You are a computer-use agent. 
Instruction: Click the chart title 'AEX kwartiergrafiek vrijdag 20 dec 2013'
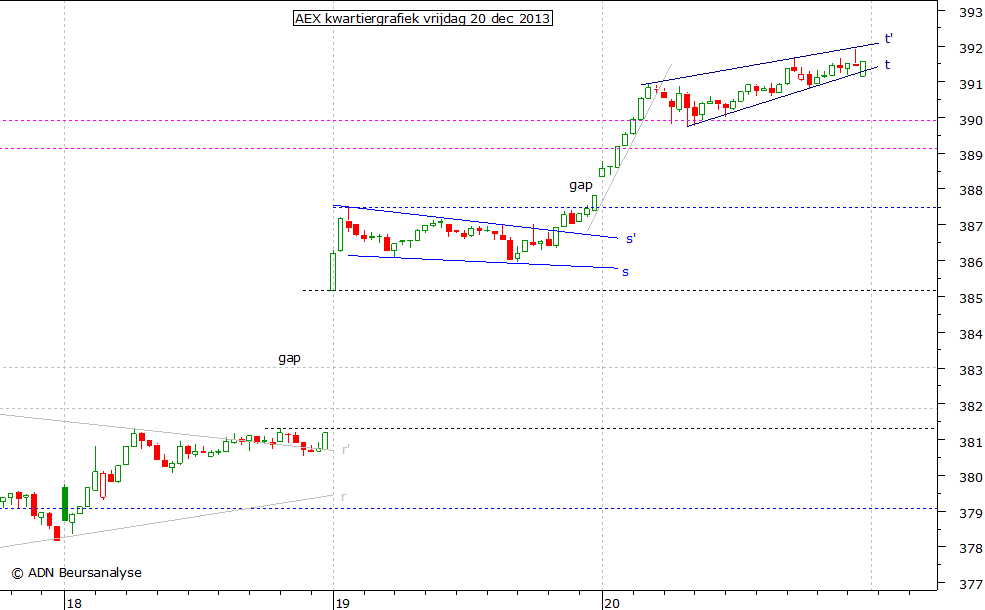pyautogui.click(x=423, y=18)
